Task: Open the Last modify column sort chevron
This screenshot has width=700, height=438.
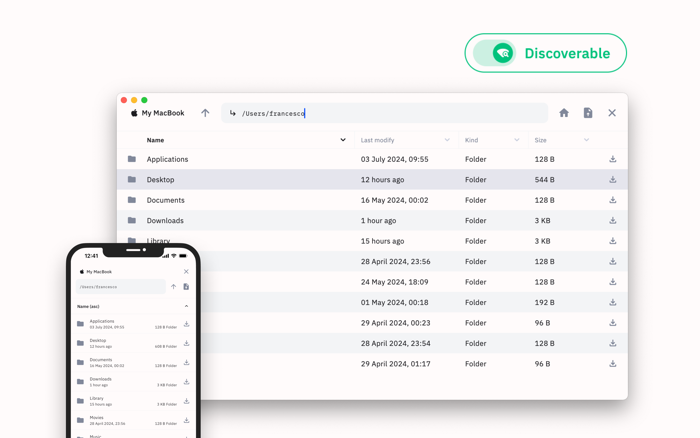Action: pos(447,140)
